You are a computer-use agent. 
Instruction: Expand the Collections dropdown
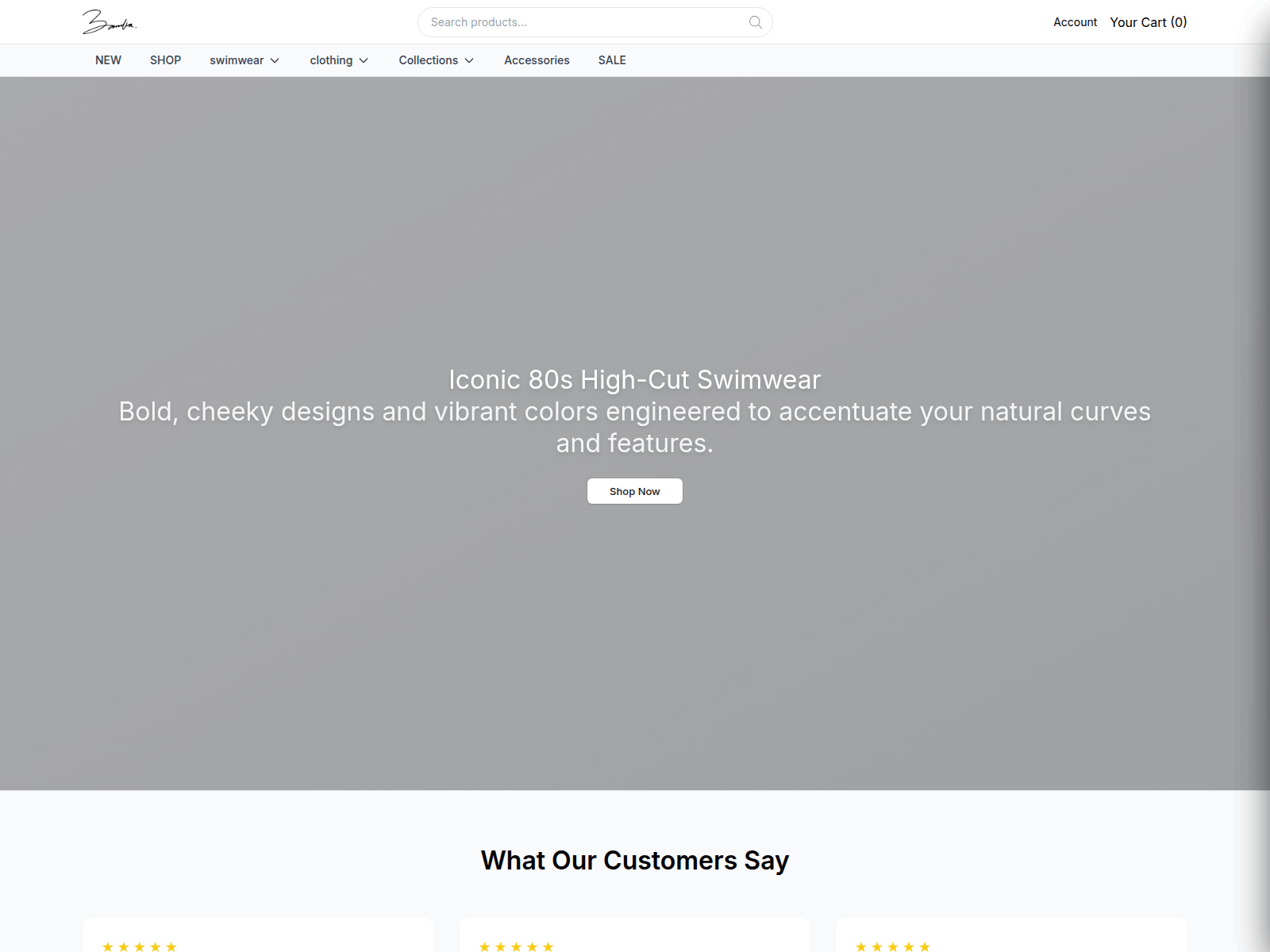tap(437, 60)
